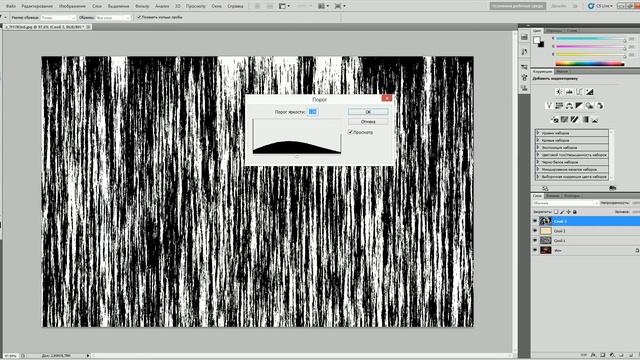Open the Образец sample dropdown in options bar

(113, 18)
